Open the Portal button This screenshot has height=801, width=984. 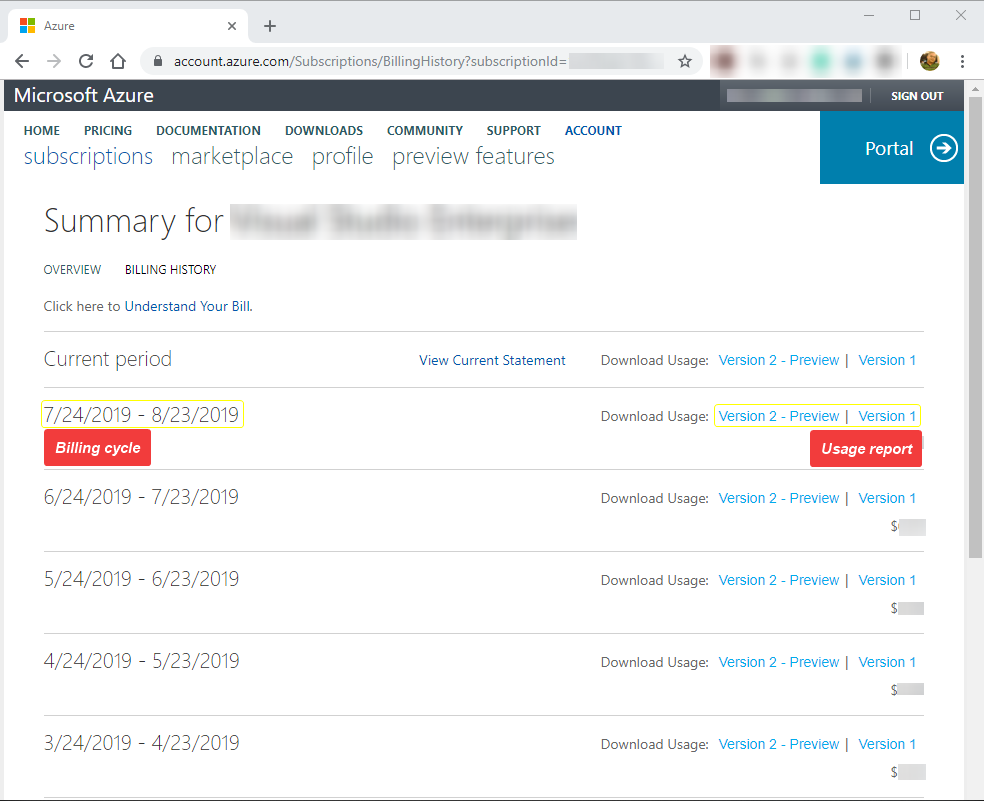point(892,148)
